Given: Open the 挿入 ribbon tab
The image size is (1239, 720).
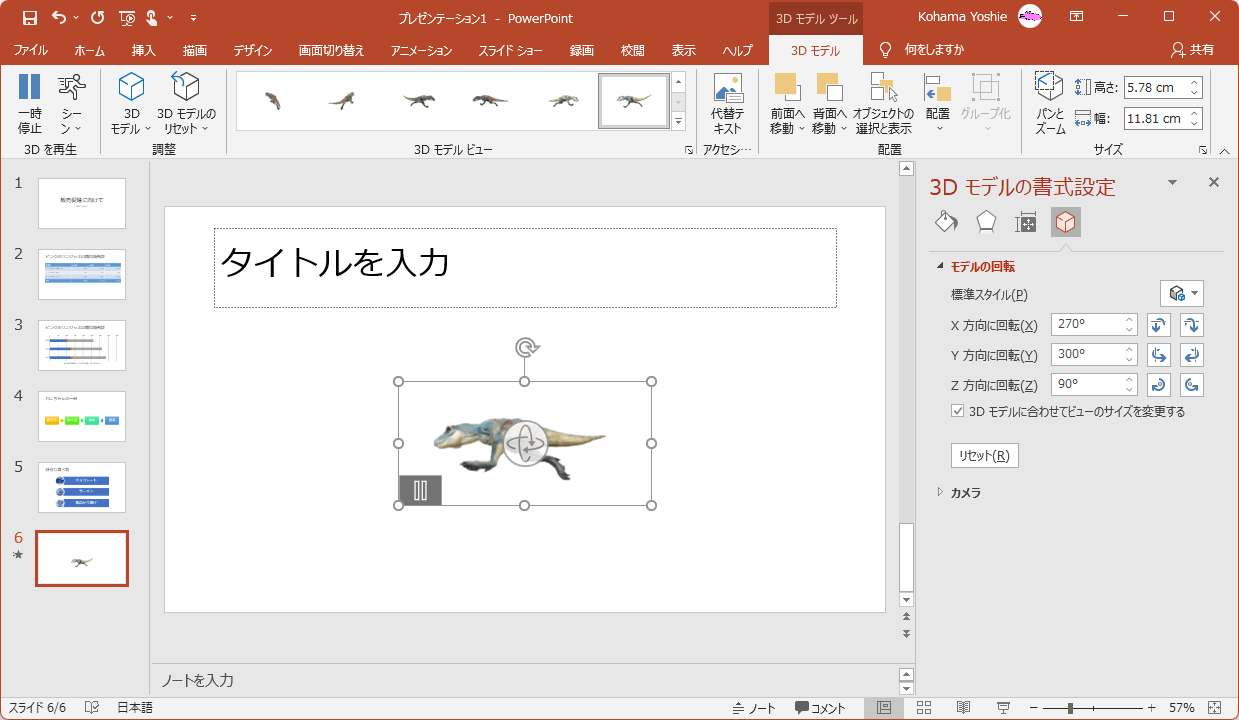Looking at the screenshot, I should (143, 50).
